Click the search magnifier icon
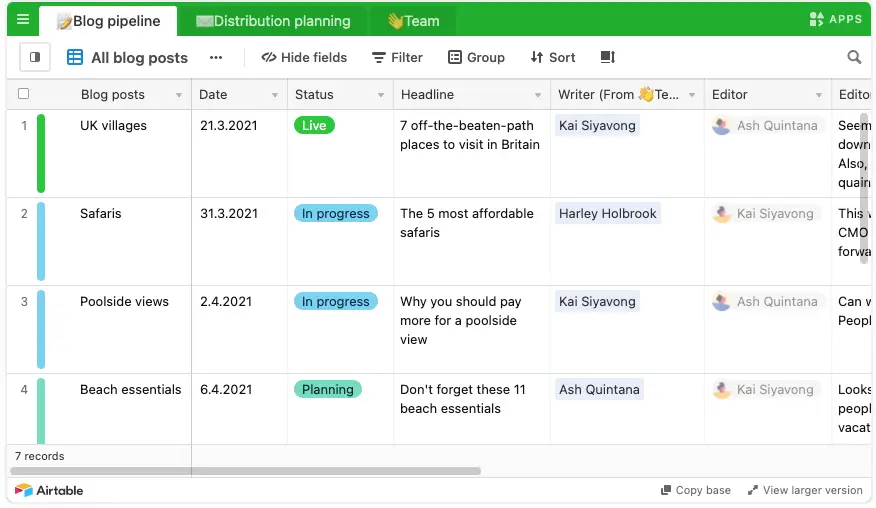The height and width of the screenshot is (508, 876). pos(854,57)
